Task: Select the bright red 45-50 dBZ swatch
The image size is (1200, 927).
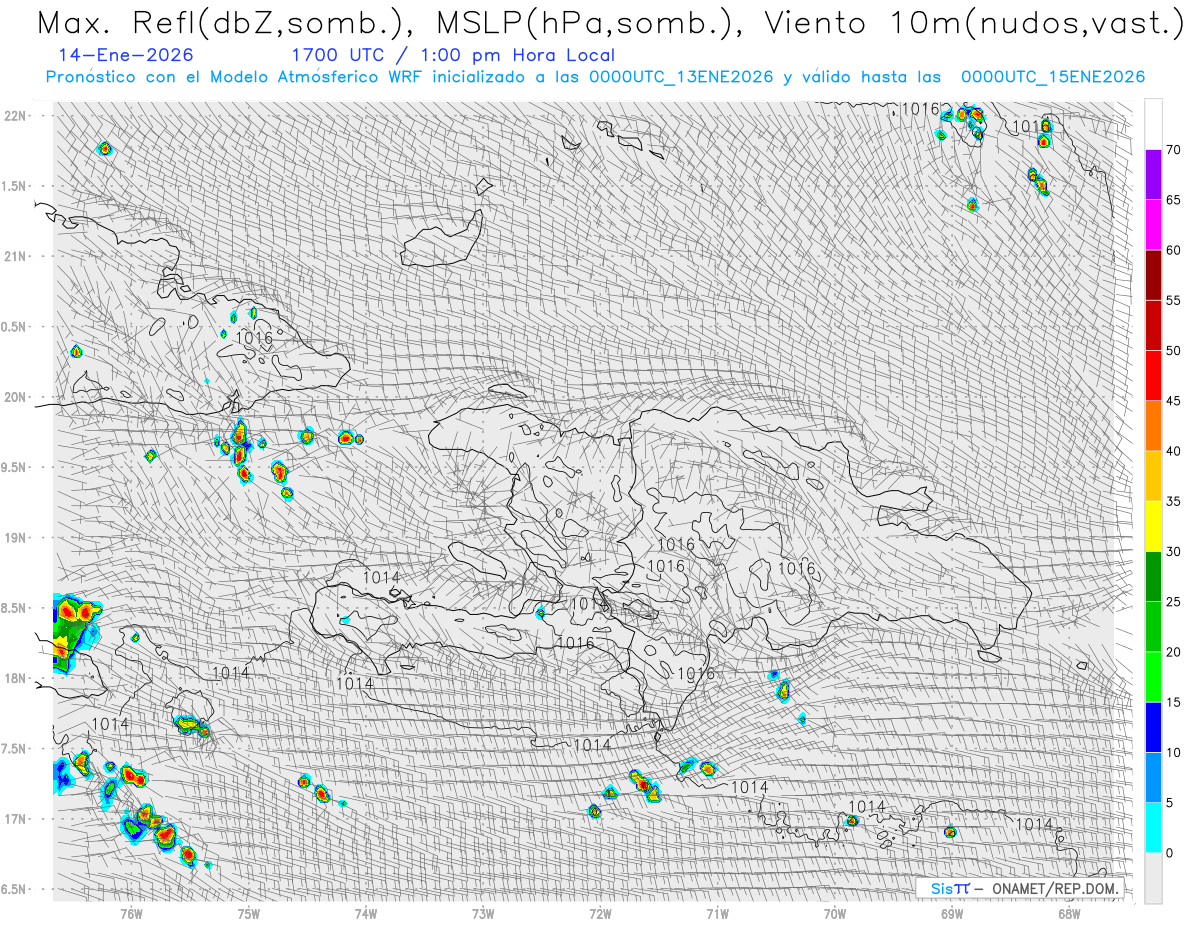Action: (x=1153, y=376)
